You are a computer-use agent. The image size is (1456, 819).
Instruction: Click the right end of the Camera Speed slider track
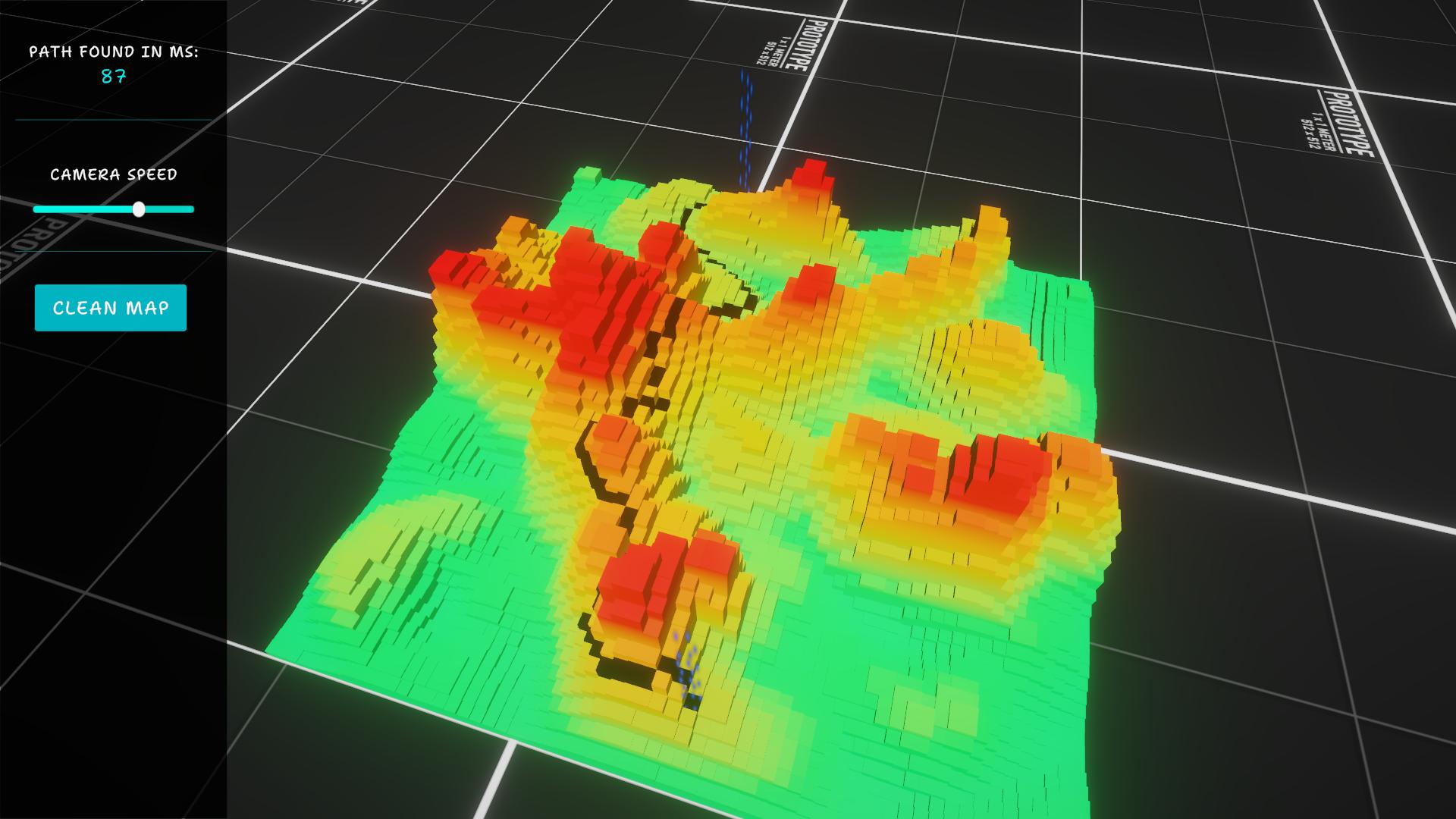click(x=191, y=209)
